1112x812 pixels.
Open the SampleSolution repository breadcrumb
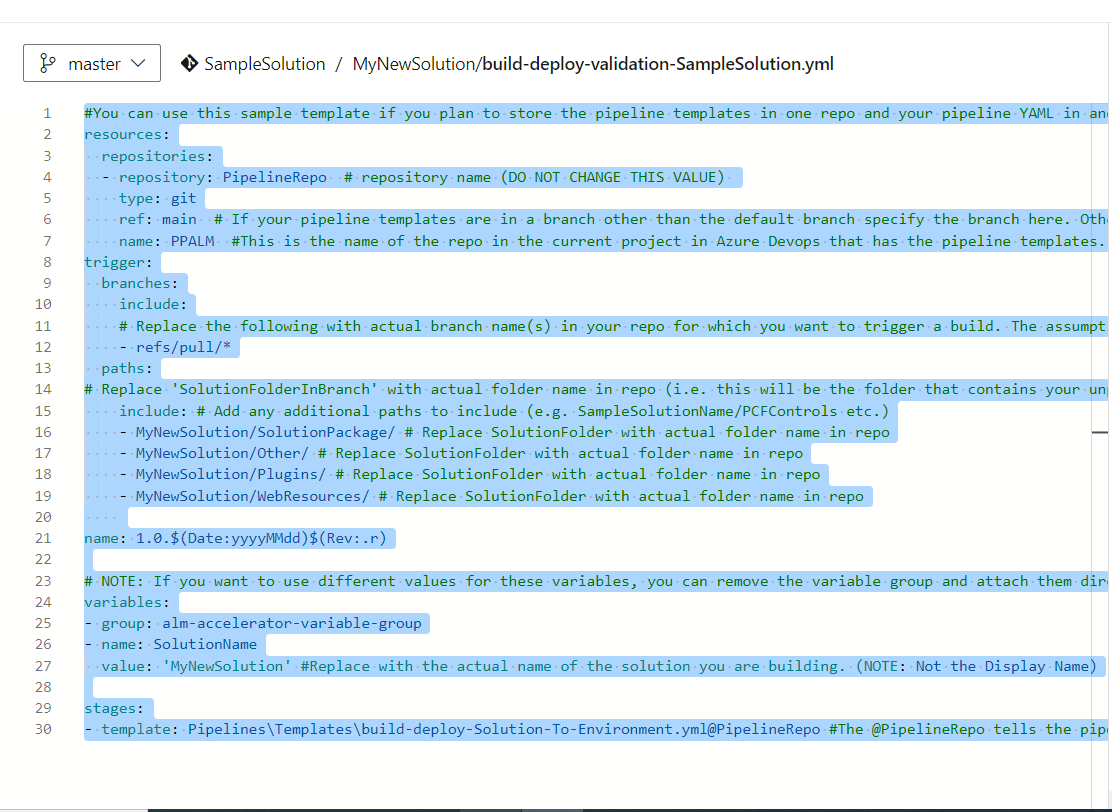click(263, 63)
